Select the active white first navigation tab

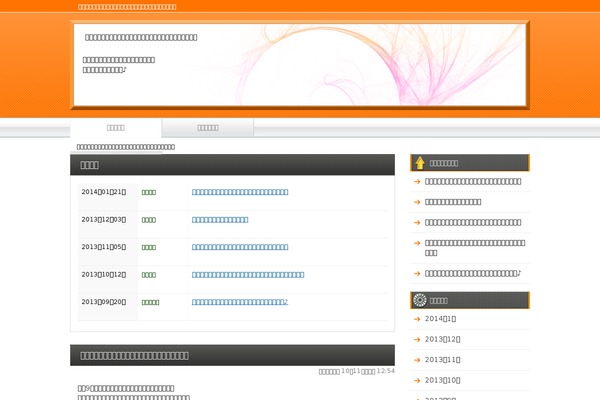point(116,128)
